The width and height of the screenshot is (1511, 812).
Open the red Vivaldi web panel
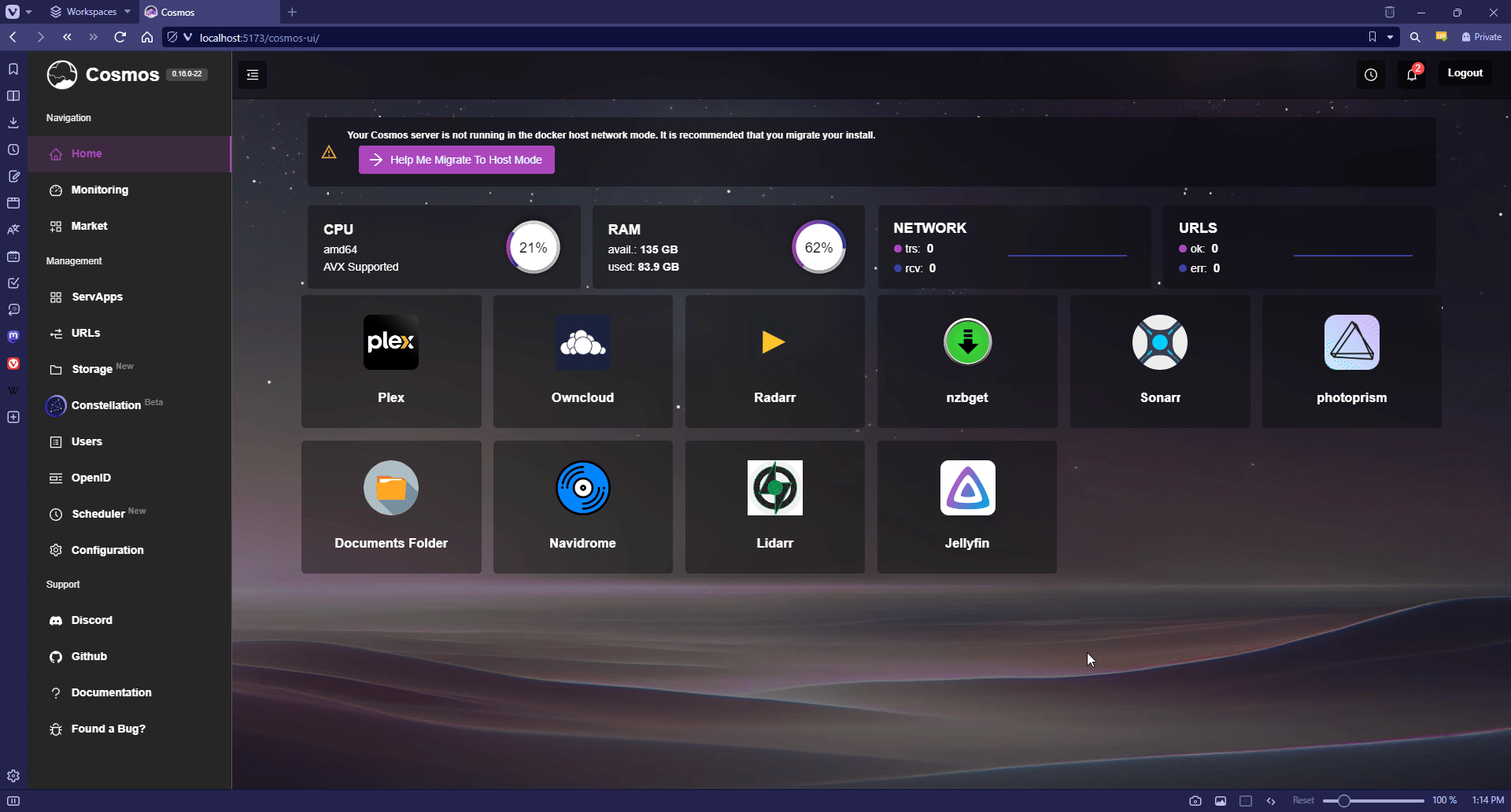[13, 364]
